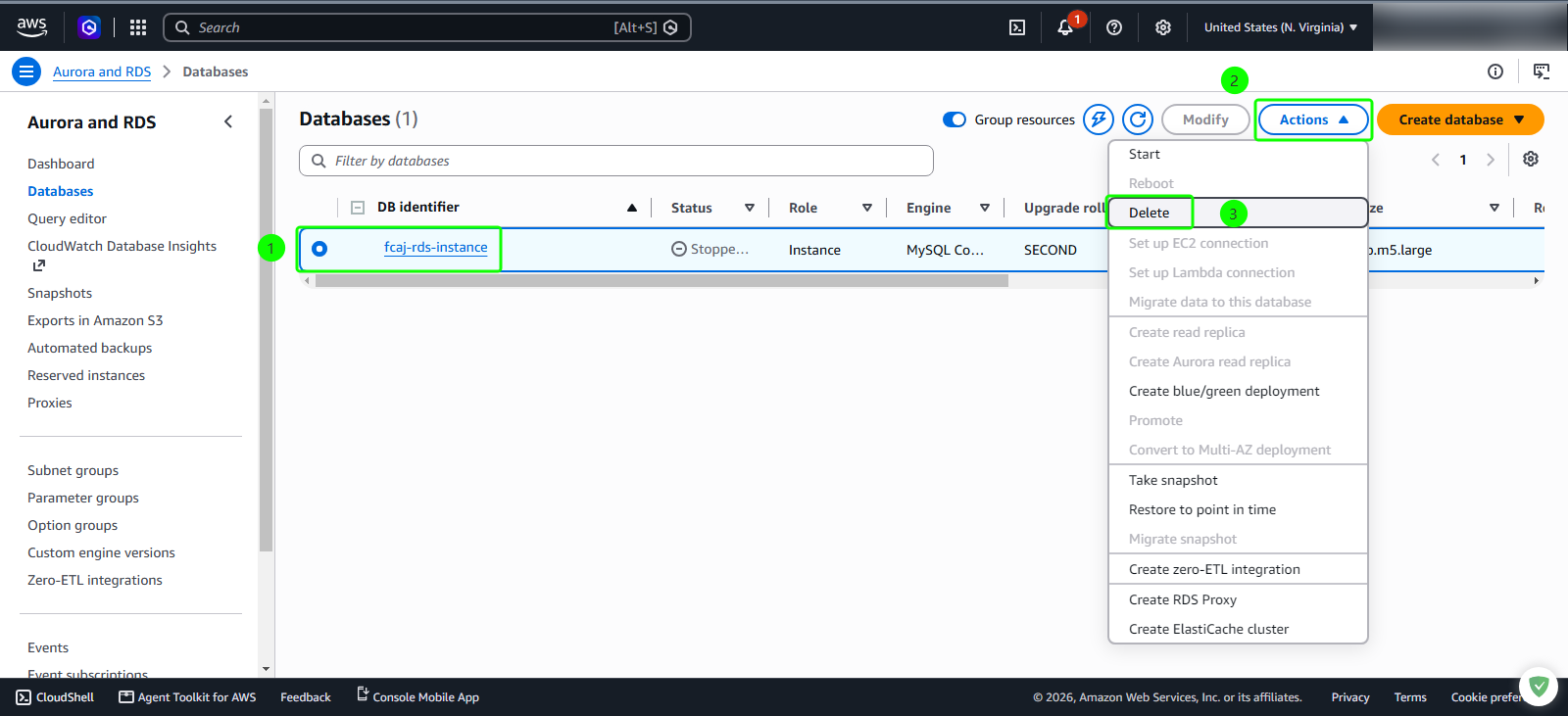The width and height of the screenshot is (1568, 716).
Task: Open Parameter groups in the sidebar
Action: (83, 498)
